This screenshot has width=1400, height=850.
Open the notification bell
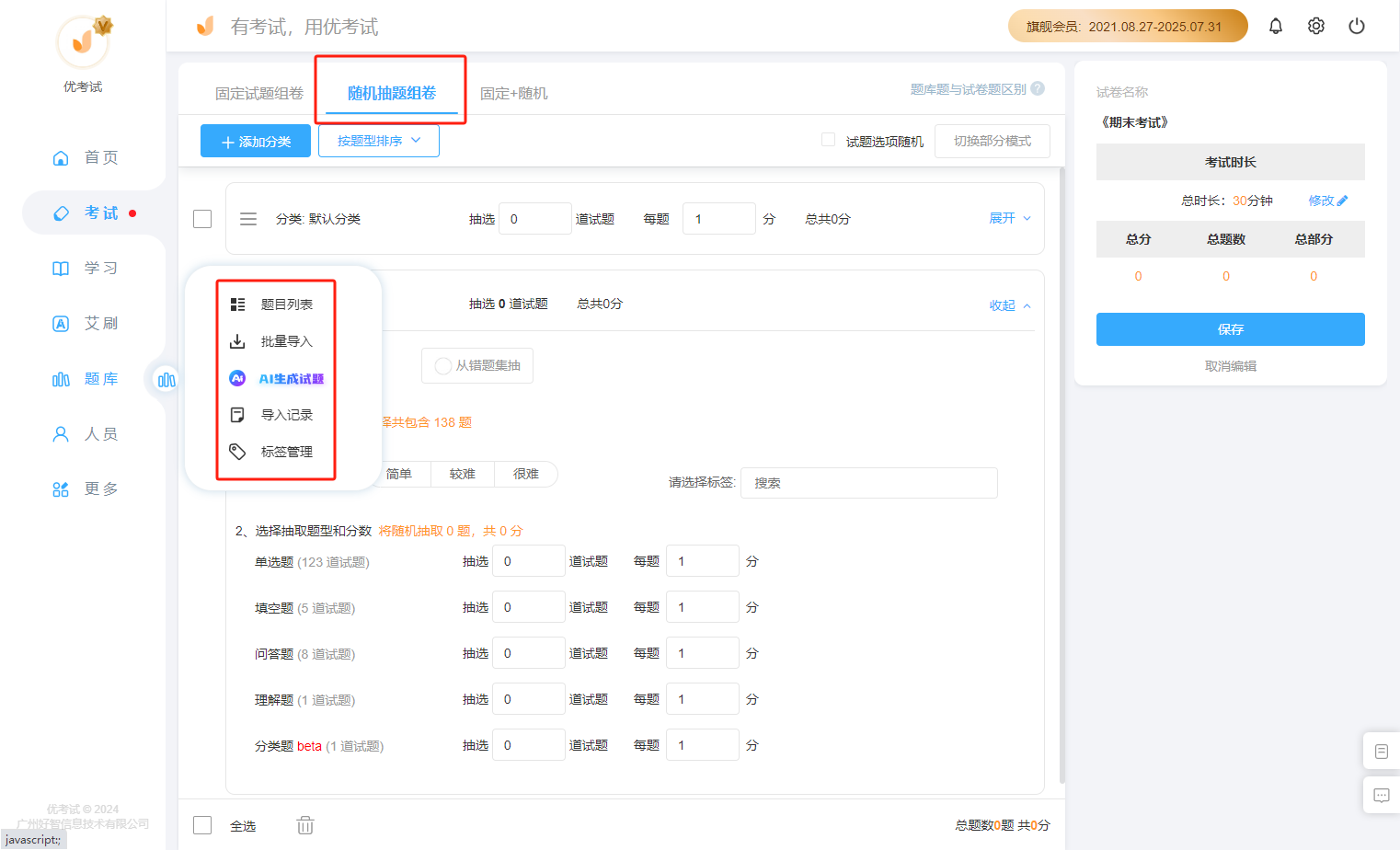pyautogui.click(x=1275, y=26)
